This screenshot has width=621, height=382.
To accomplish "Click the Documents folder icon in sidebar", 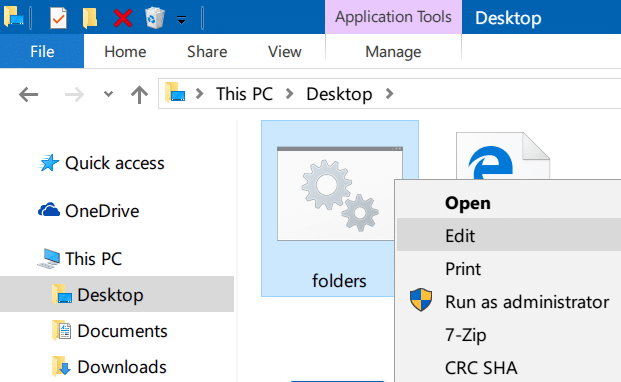I will click(x=61, y=331).
